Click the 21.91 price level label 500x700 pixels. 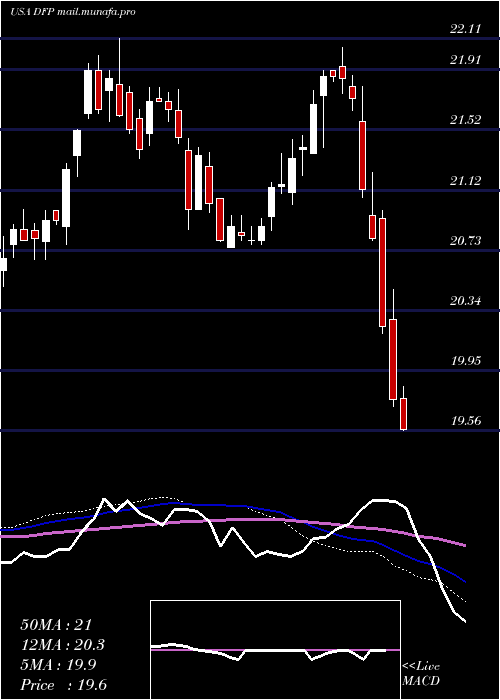[466, 60]
